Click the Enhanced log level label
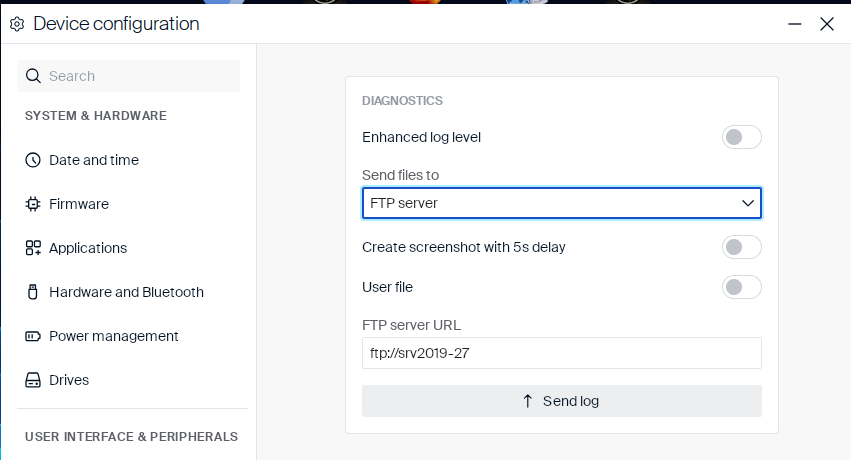The width and height of the screenshot is (851, 460). tap(421, 137)
